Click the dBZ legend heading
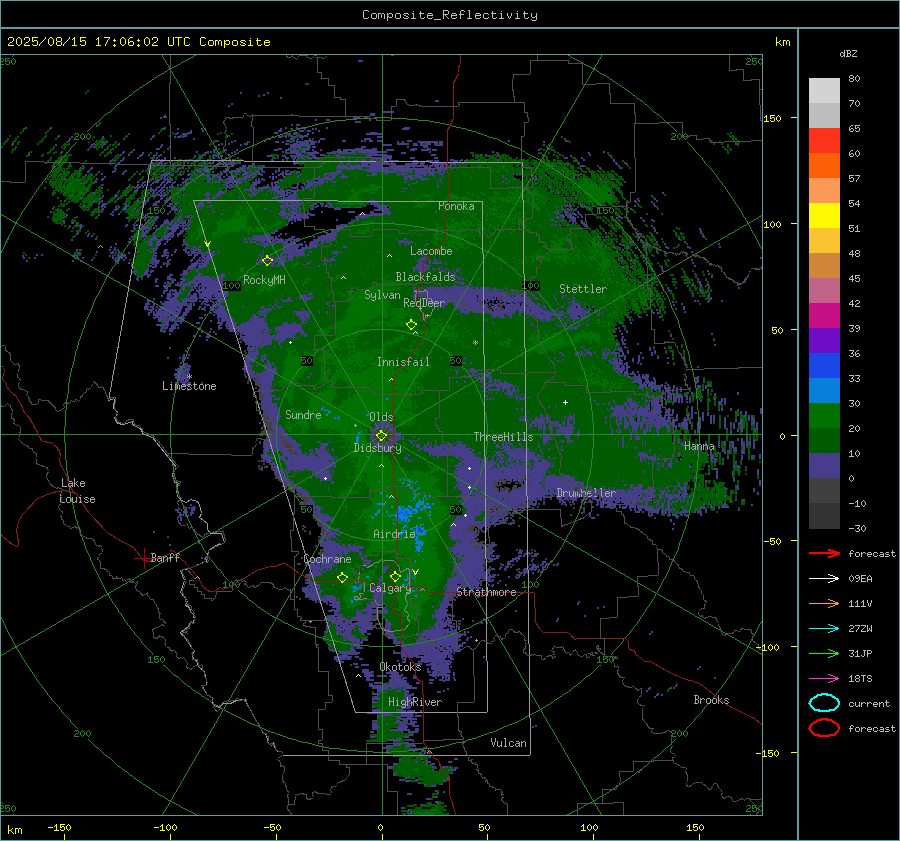 pyautogui.click(x=848, y=54)
